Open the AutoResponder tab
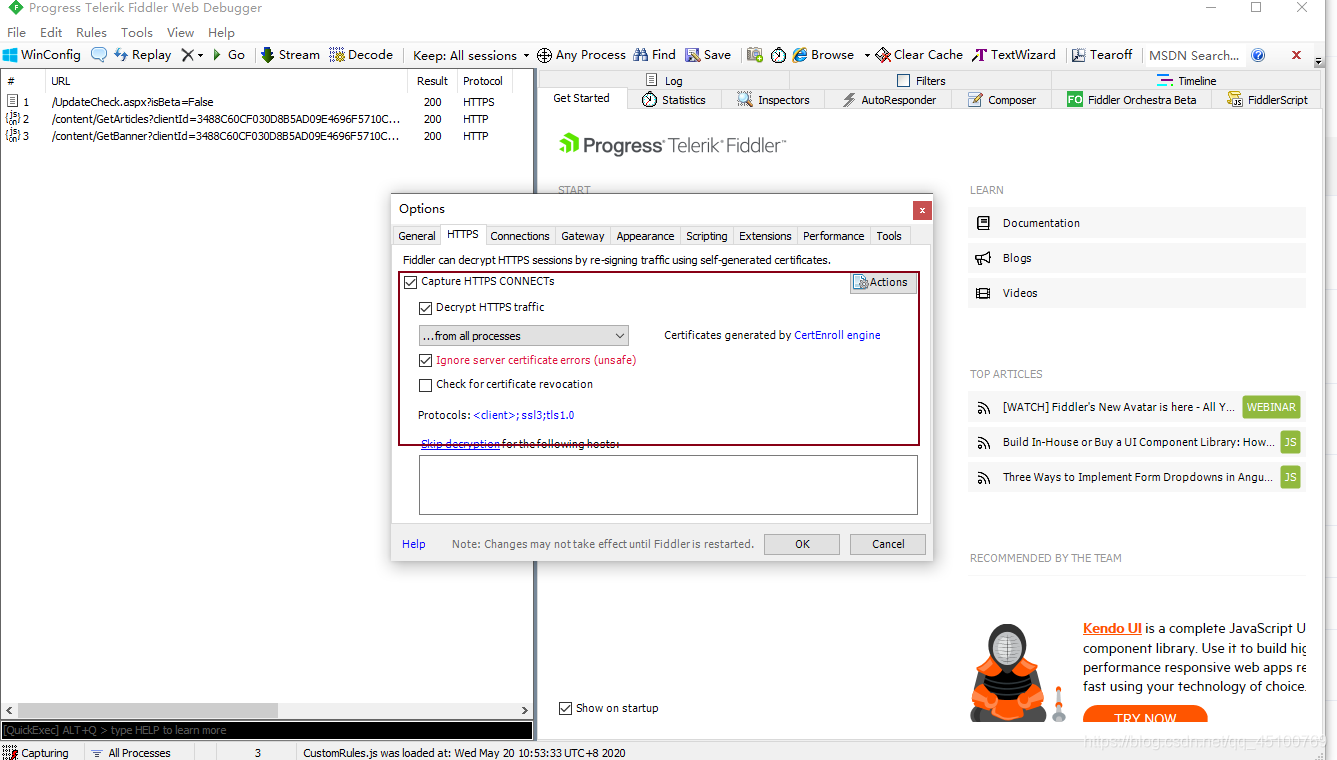 (x=889, y=99)
